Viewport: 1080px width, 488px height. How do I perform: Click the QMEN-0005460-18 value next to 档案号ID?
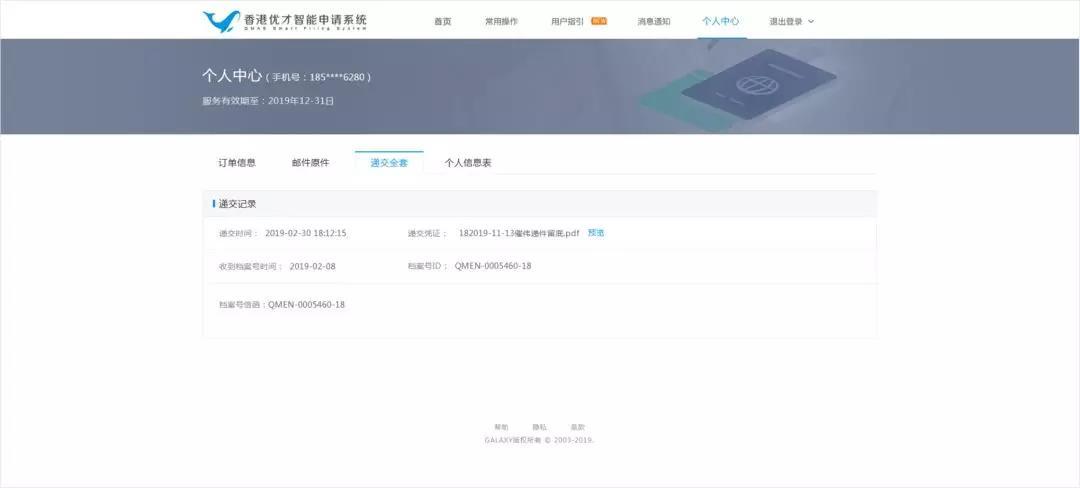pos(493,266)
